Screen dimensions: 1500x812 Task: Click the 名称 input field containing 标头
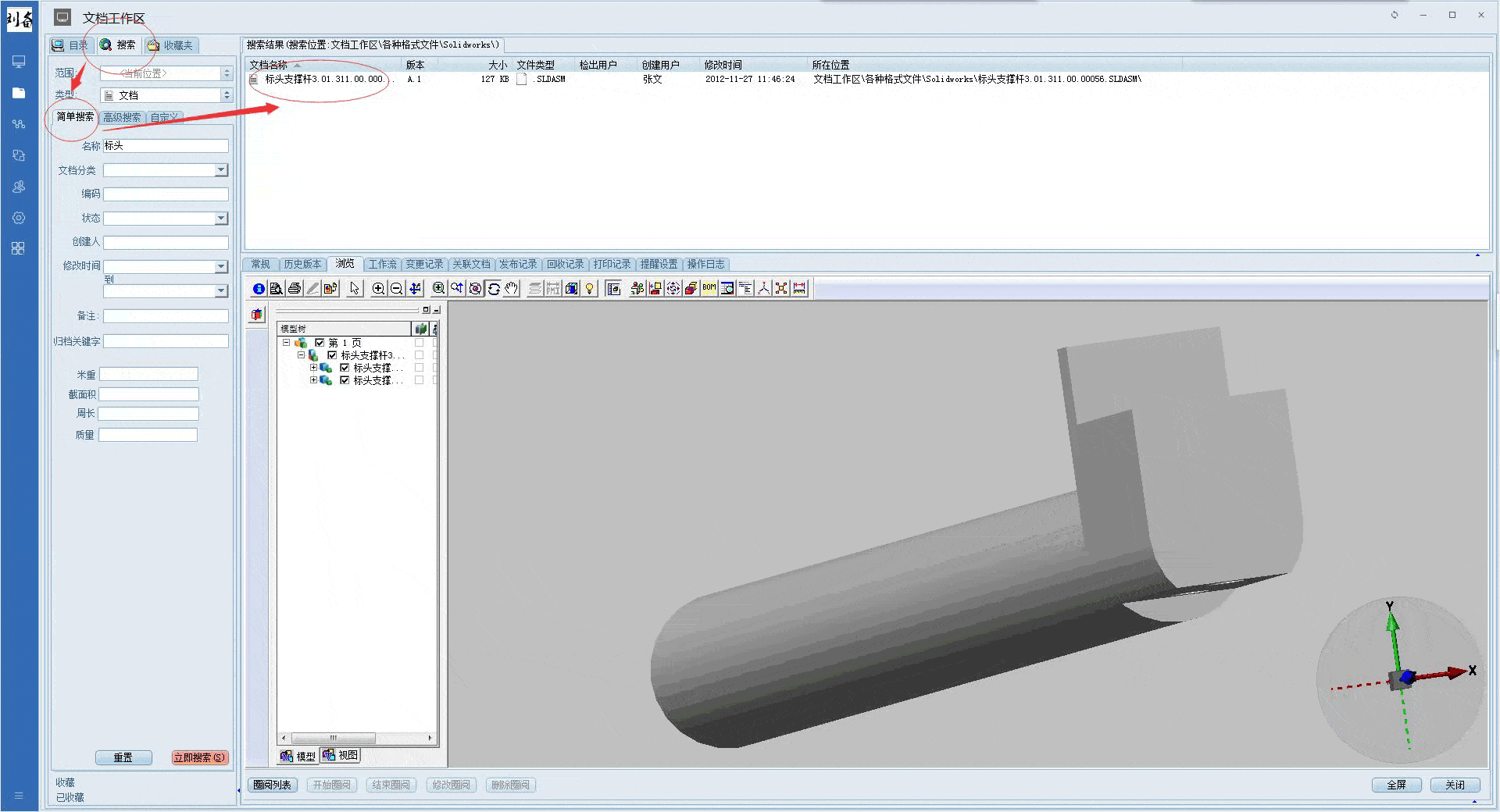(x=166, y=146)
